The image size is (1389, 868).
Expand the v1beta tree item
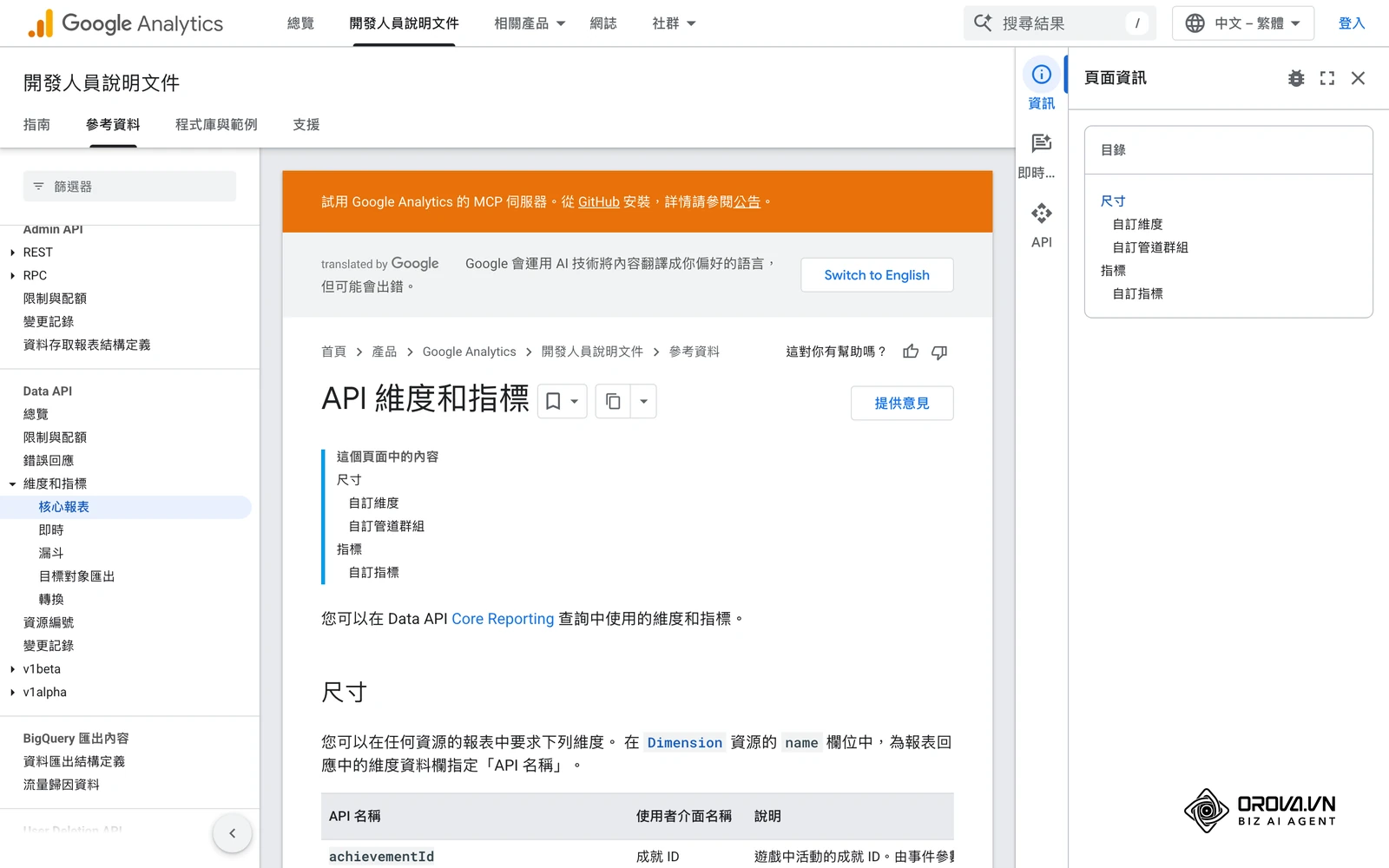[13, 669]
